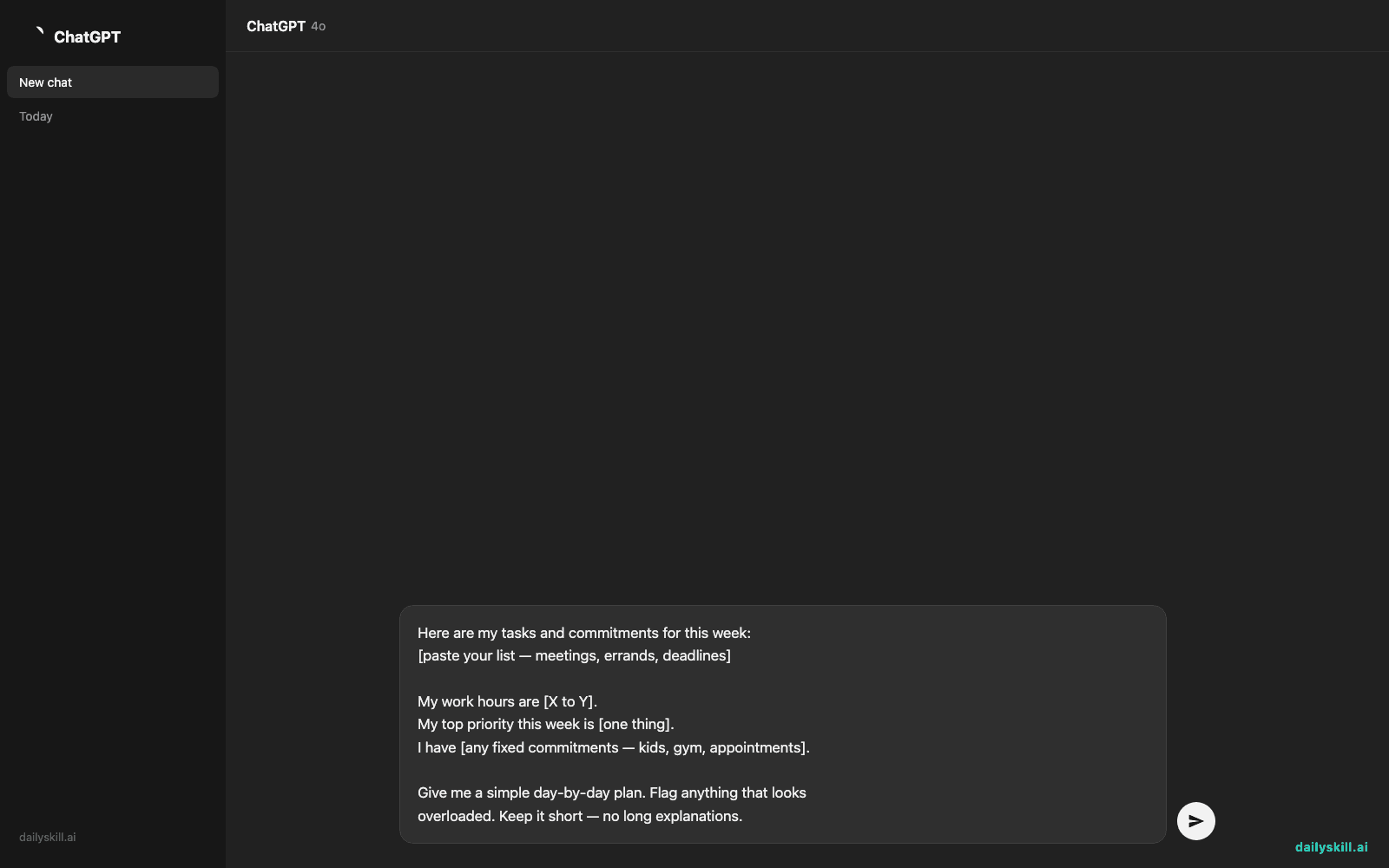The image size is (1389, 868).
Task: Send the message with the arrow button
Action: point(1195,821)
